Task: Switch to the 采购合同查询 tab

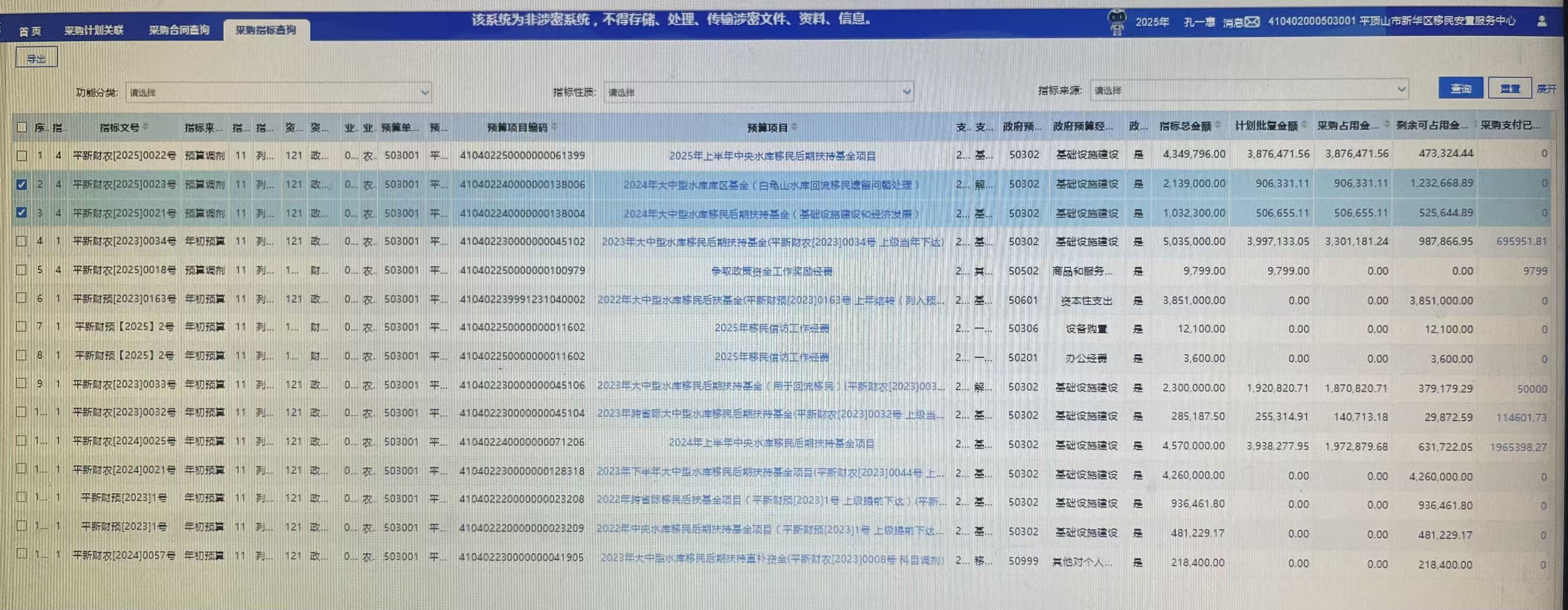Action: click(x=179, y=30)
